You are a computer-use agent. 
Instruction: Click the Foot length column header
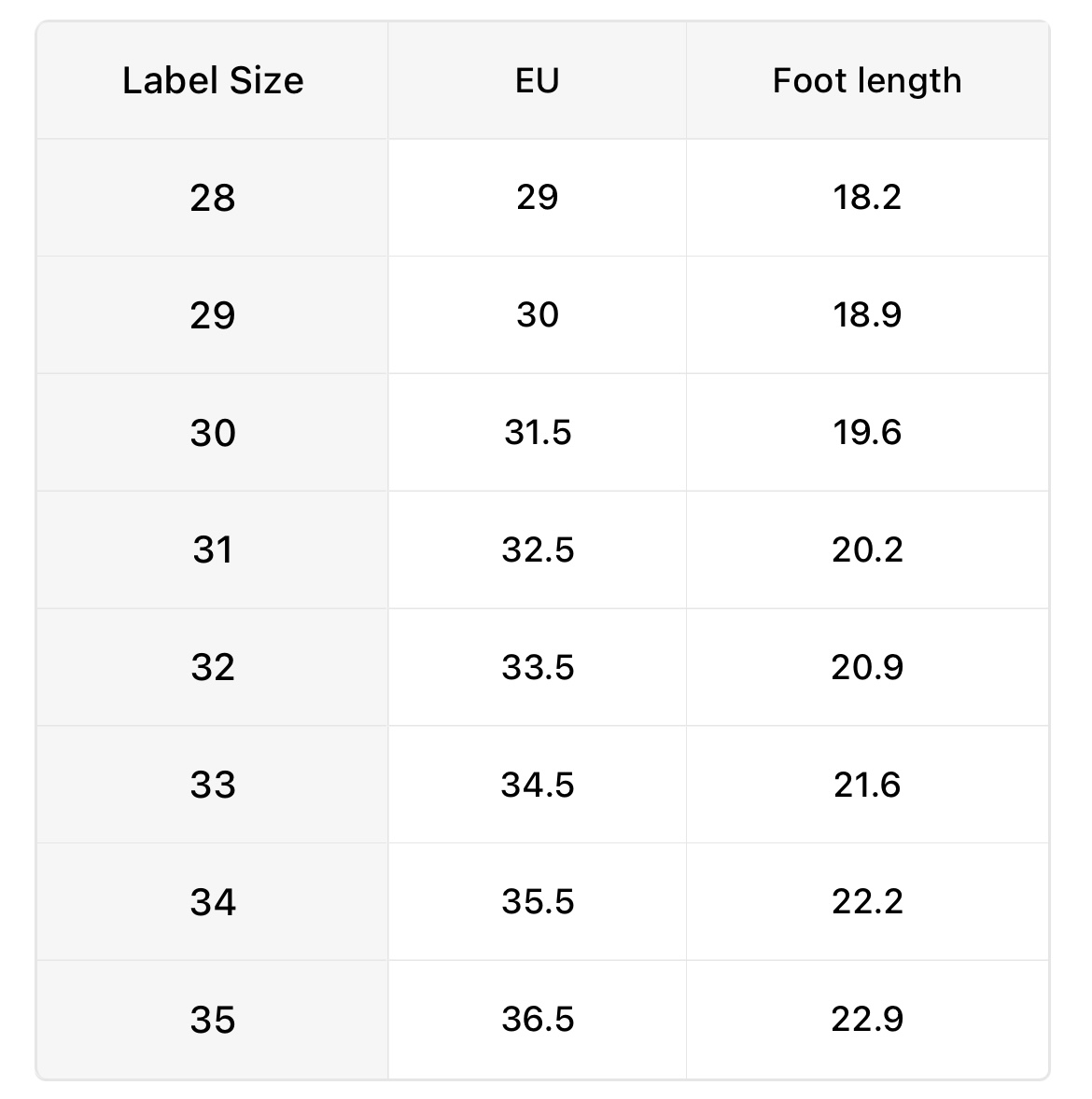pos(867,81)
